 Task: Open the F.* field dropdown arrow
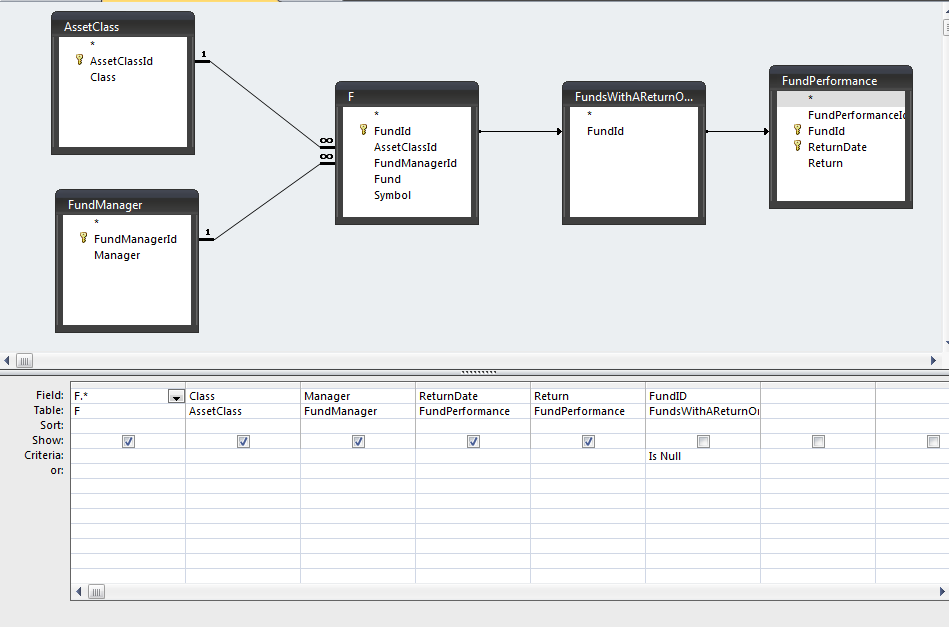[176, 397]
